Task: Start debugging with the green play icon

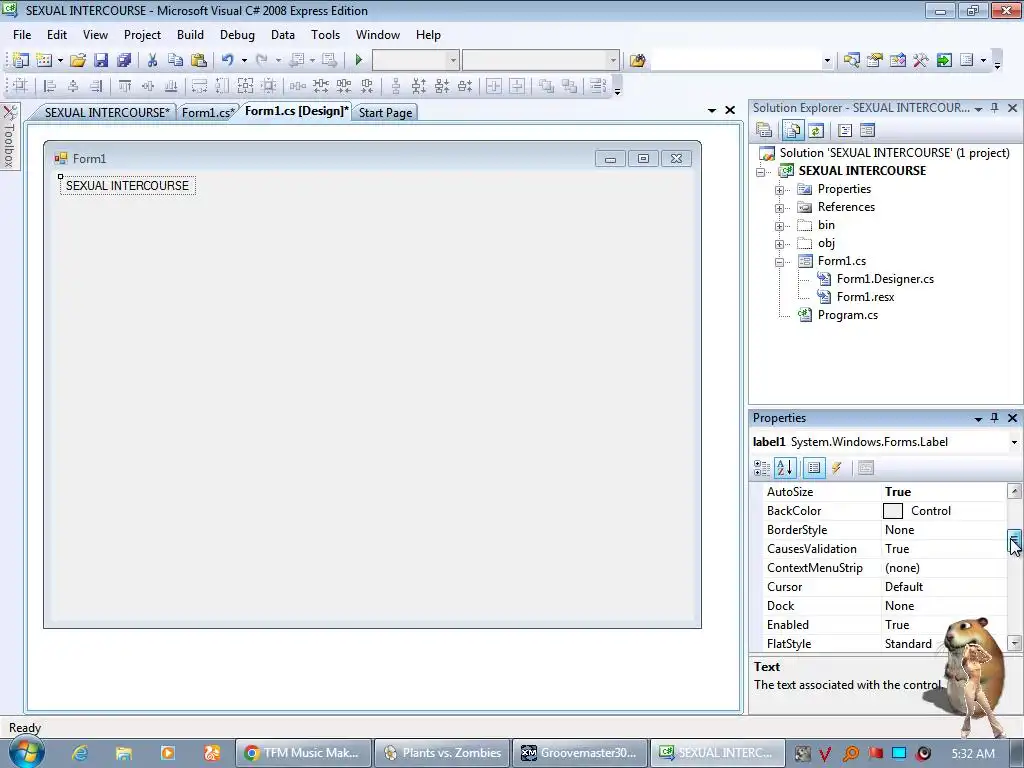Action: click(358, 60)
